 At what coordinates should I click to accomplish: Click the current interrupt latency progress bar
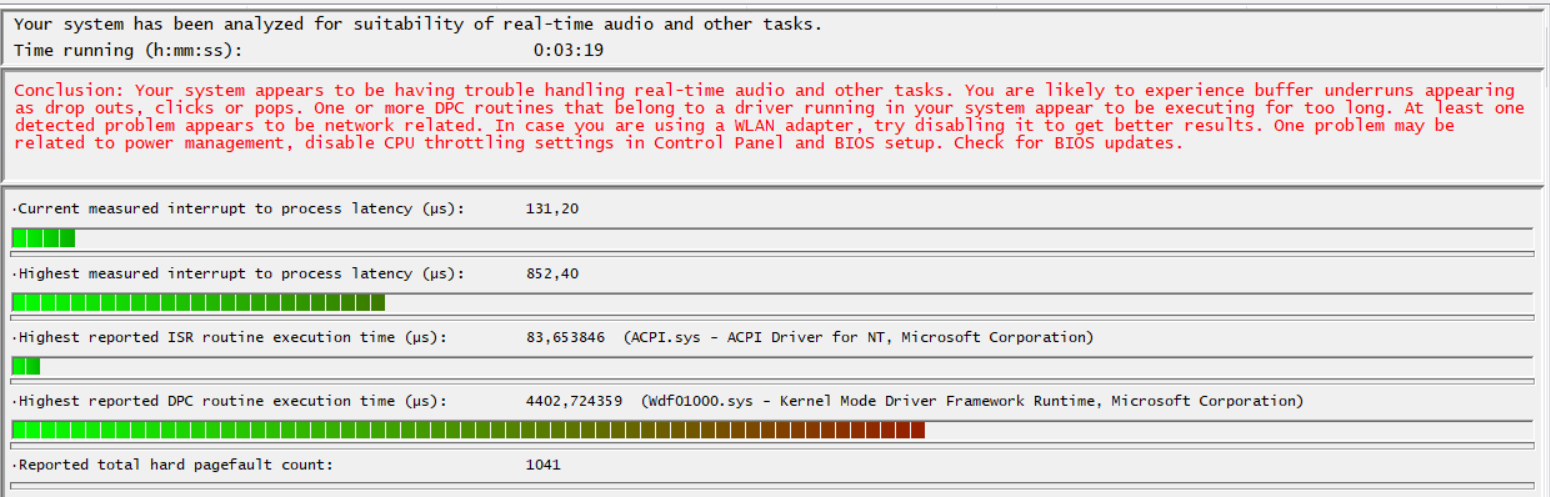(x=772, y=238)
